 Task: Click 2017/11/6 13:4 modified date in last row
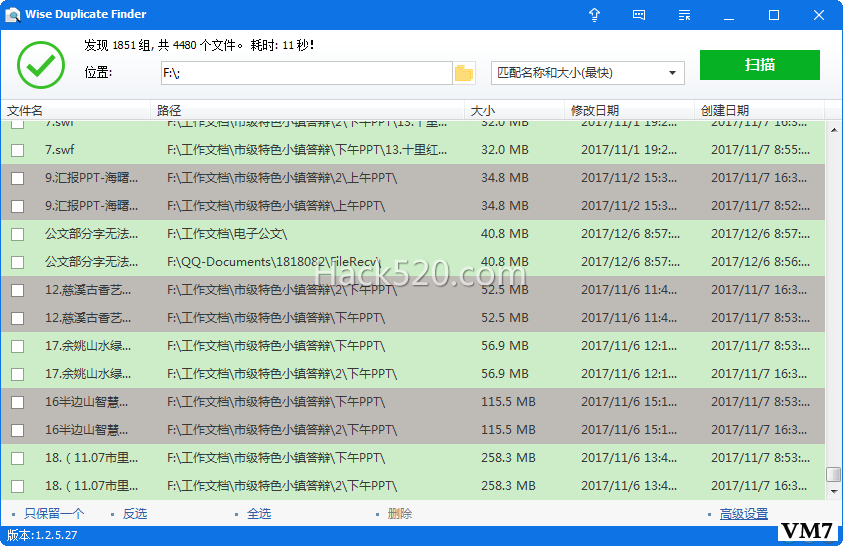[x=628, y=485]
